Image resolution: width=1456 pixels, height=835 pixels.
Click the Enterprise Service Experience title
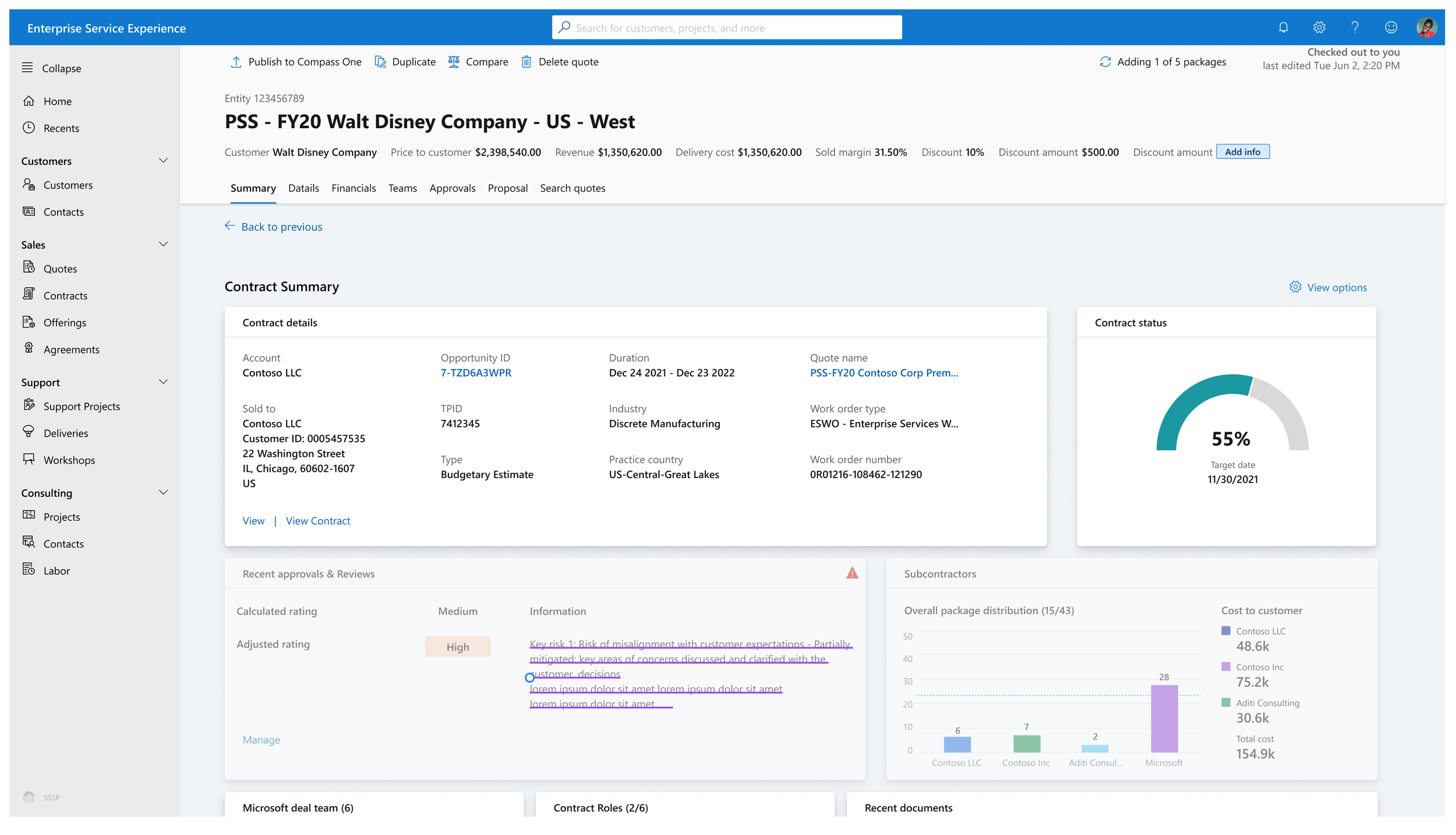tap(107, 28)
